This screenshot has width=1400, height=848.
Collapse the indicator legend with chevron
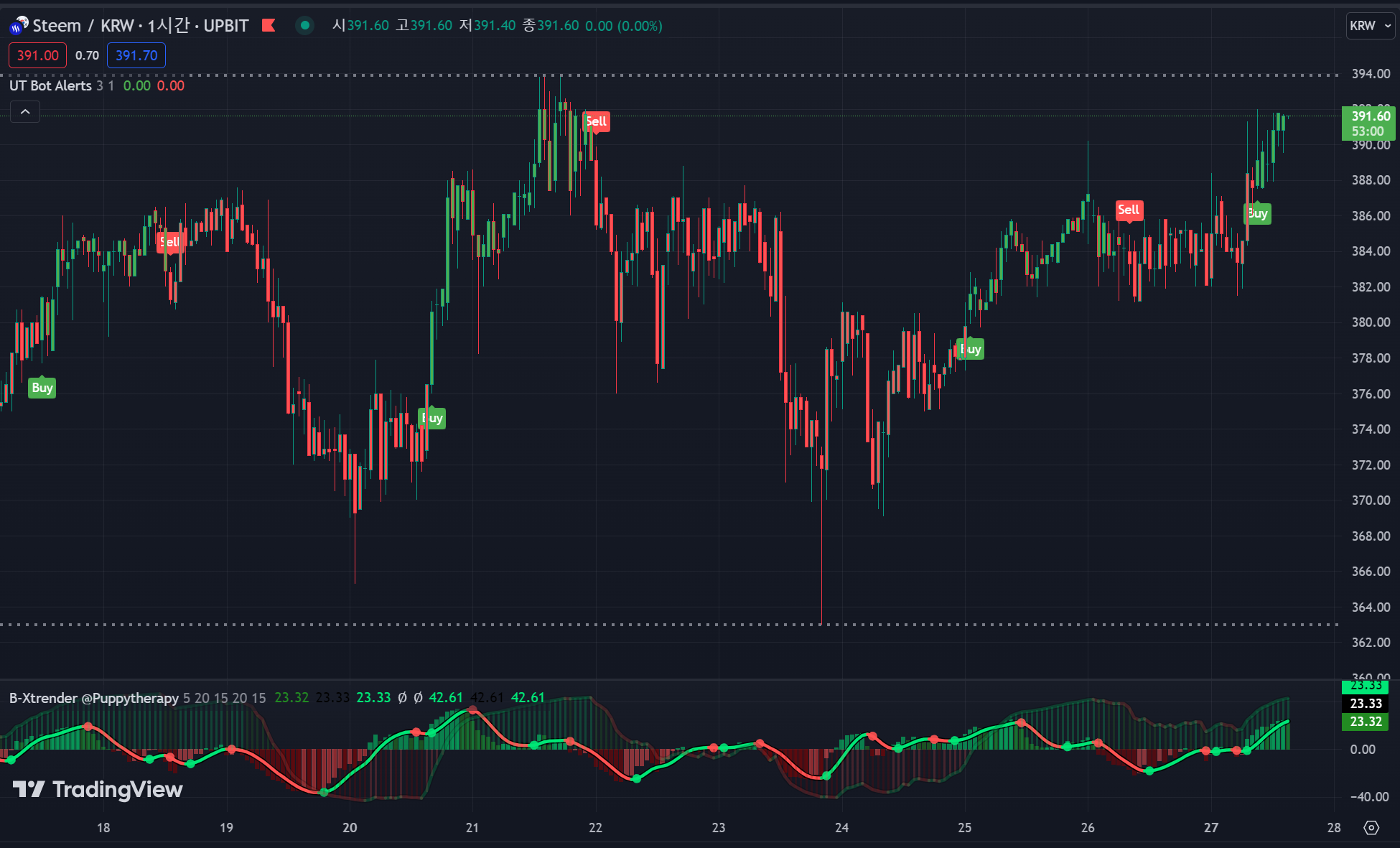coord(25,112)
